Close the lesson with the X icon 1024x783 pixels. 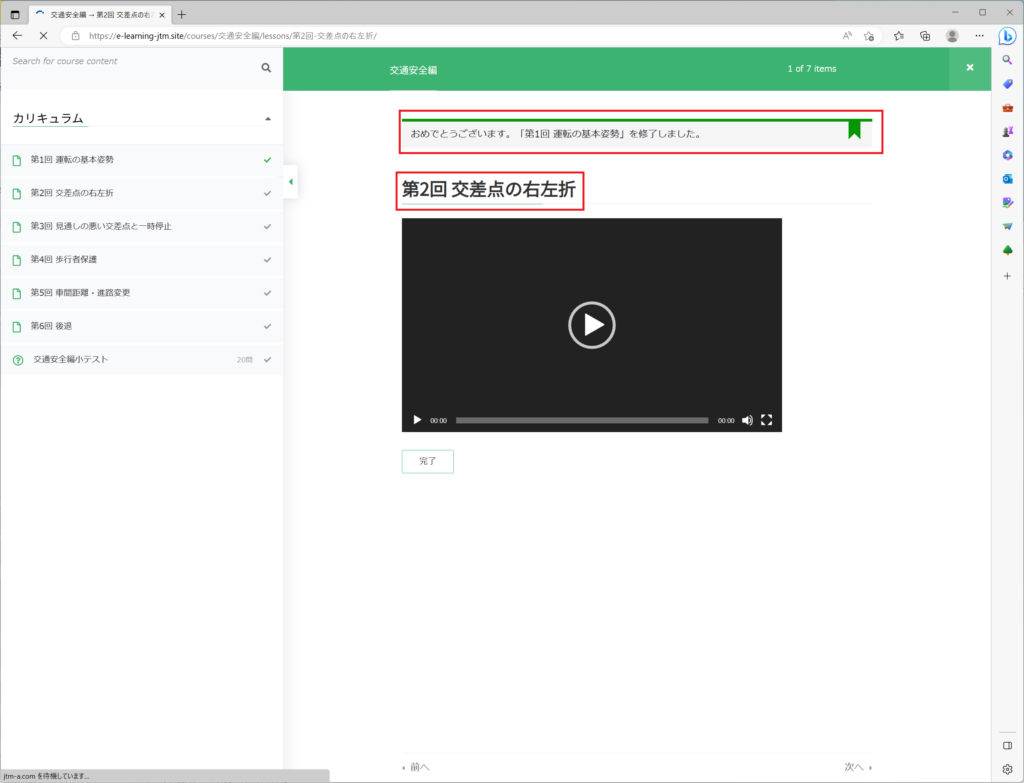969,68
